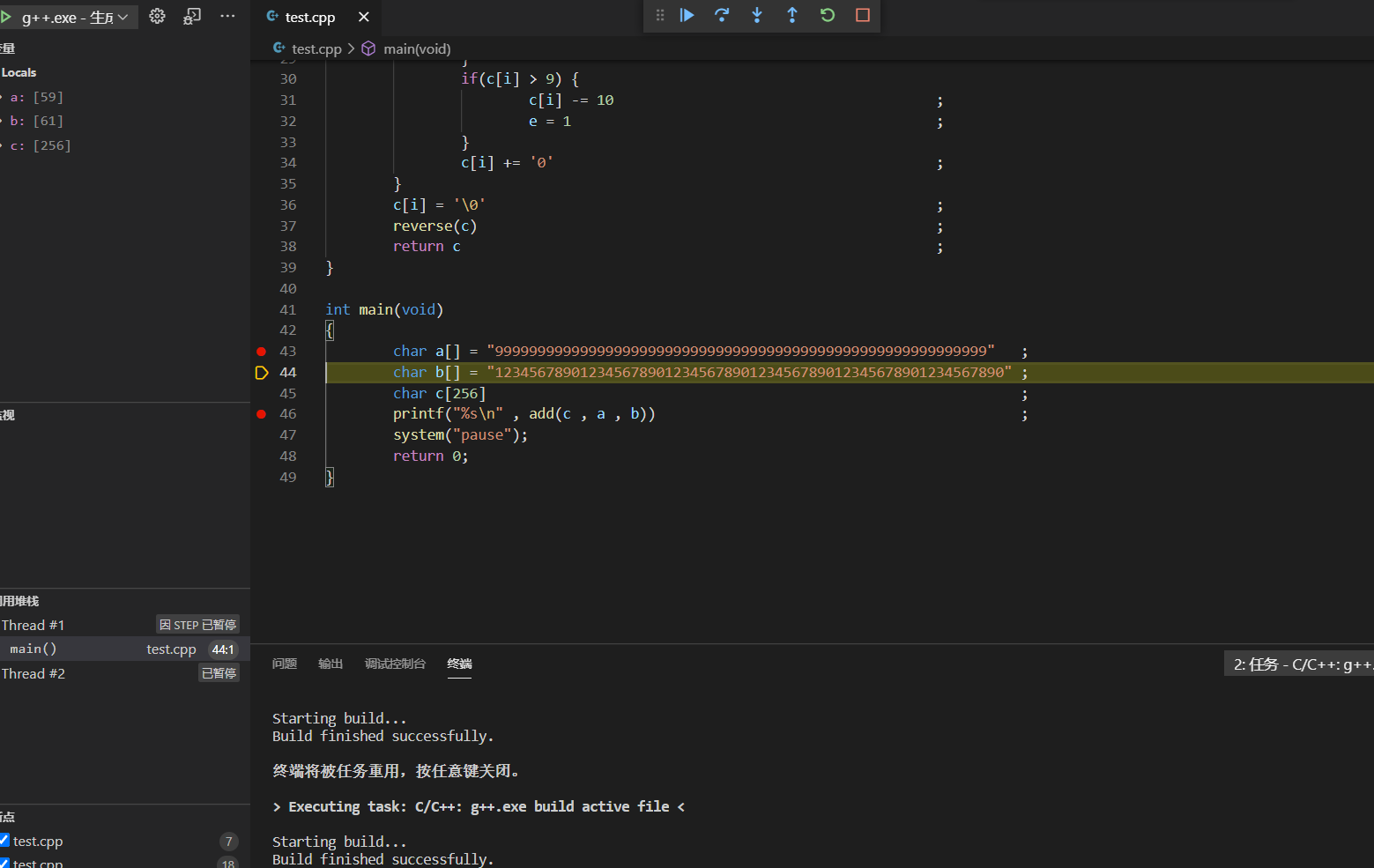Open the Debug Console panel tab
This screenshot has height=868, width=1374.
point(395,664)
